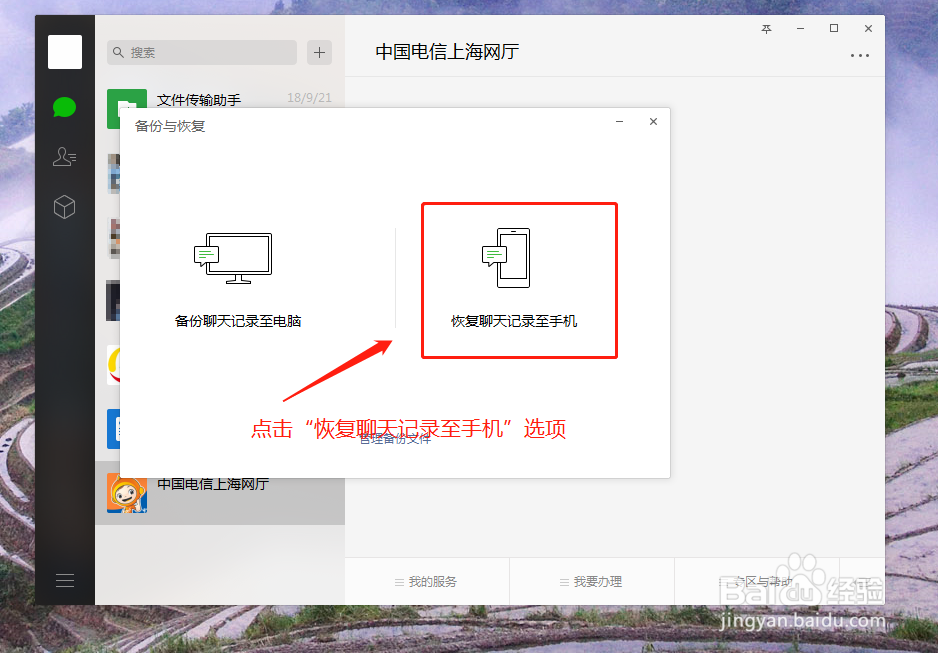Open the 管理备份文件 link
This screenshot has width=938, height=653.
395,440
